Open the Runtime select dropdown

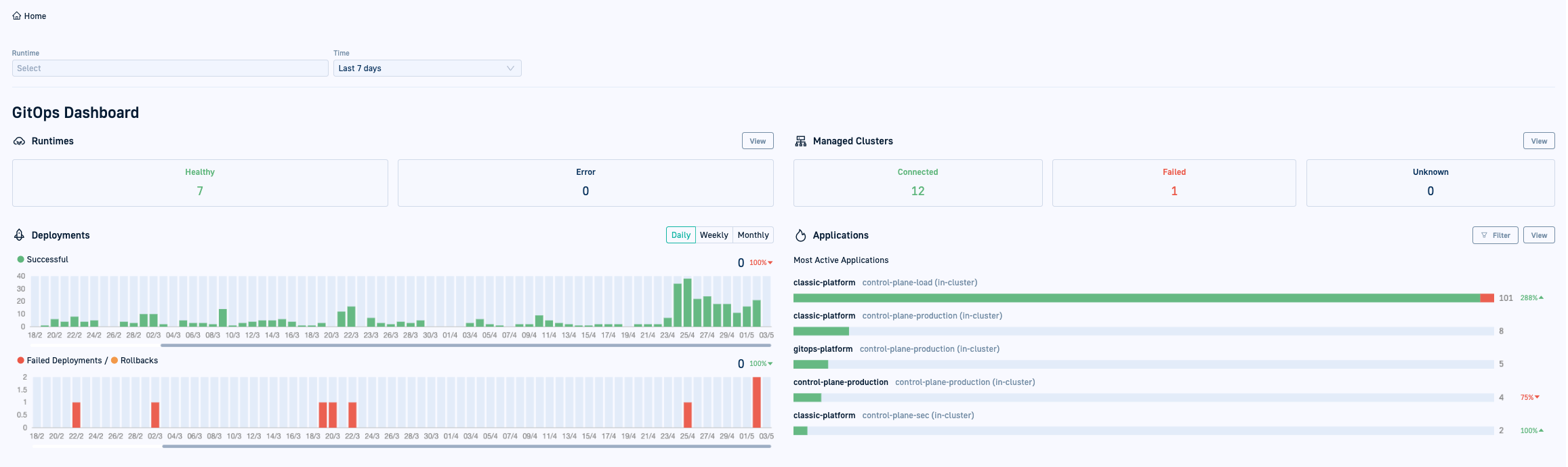[169, 68]
